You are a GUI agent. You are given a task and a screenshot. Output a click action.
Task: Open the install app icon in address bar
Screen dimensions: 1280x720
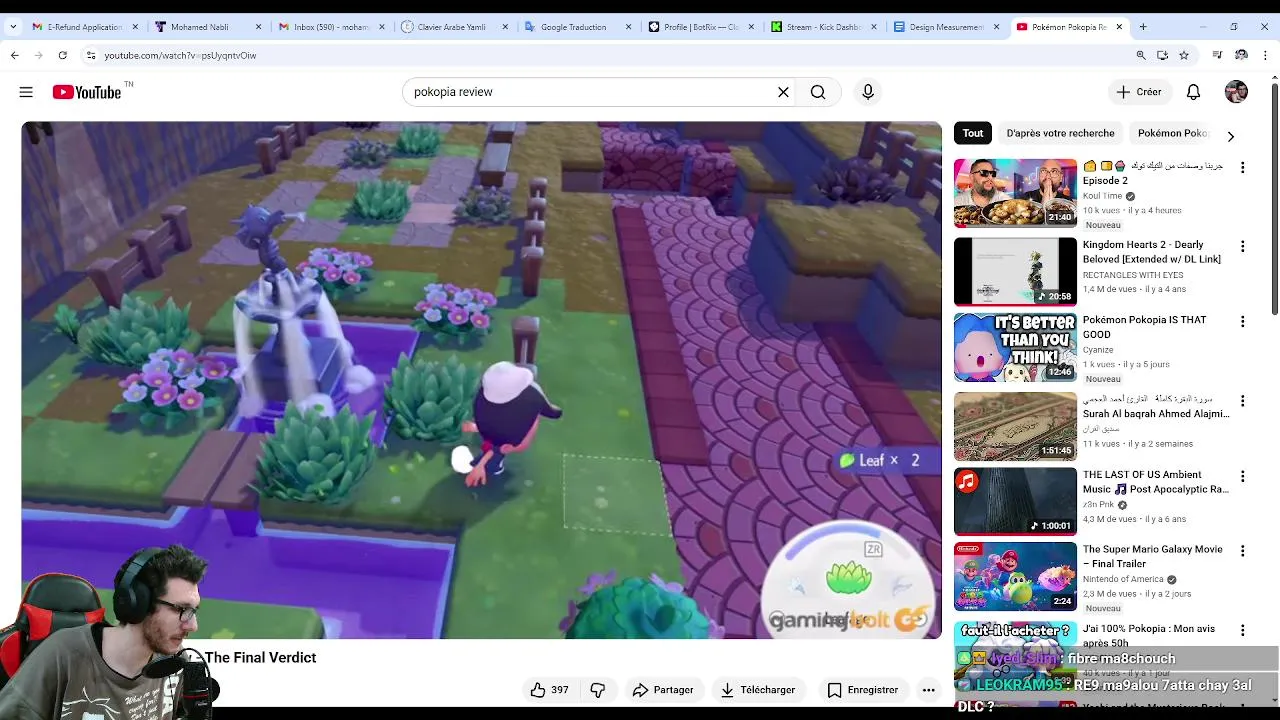(x=1162, y=55)
